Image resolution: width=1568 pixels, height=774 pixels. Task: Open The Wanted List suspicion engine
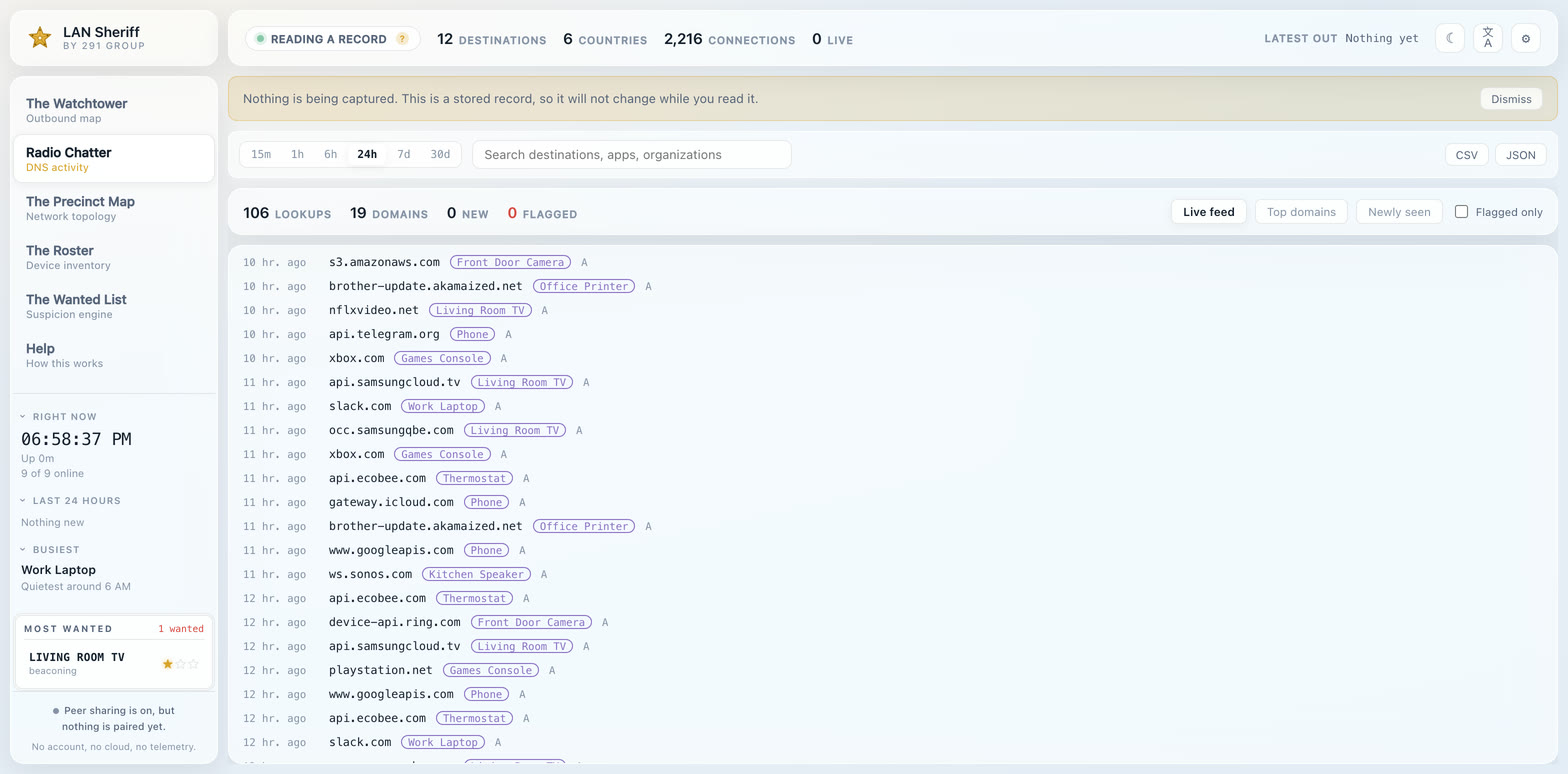(x=114, y=306)
